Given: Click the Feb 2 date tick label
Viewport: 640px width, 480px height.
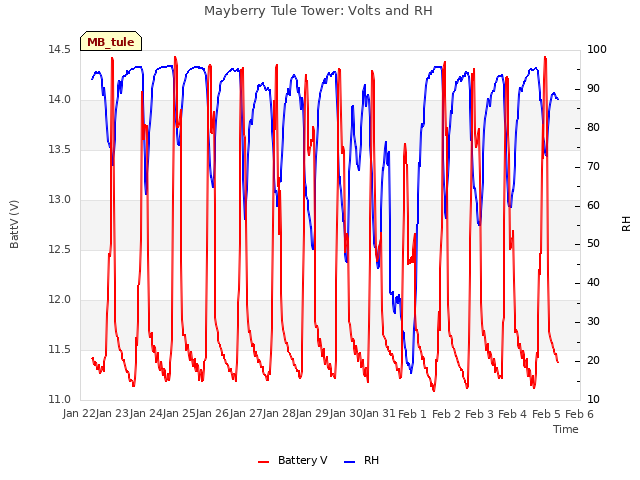Looking at the screenshot, I should point(446,414).
